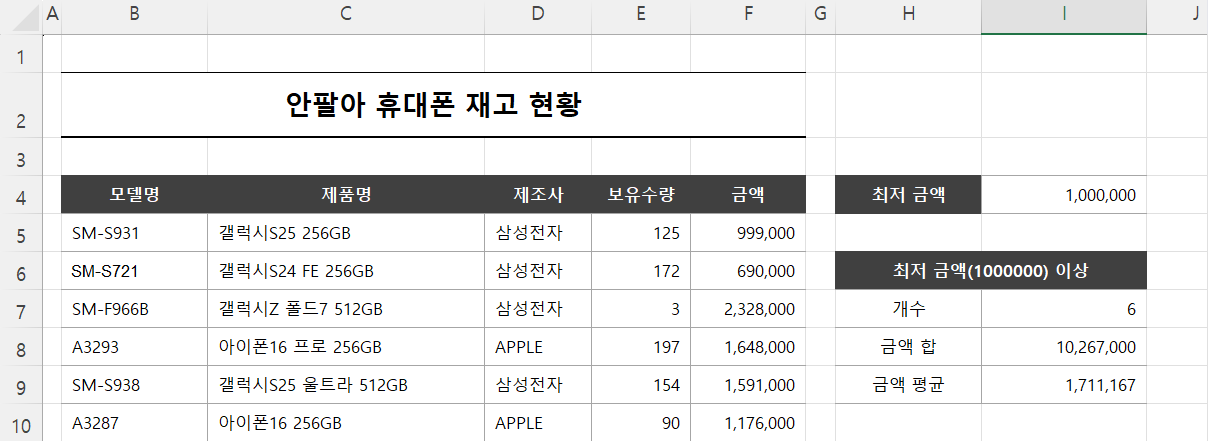Select the entire sheet using the corner triangle

[x=21, y=16]
